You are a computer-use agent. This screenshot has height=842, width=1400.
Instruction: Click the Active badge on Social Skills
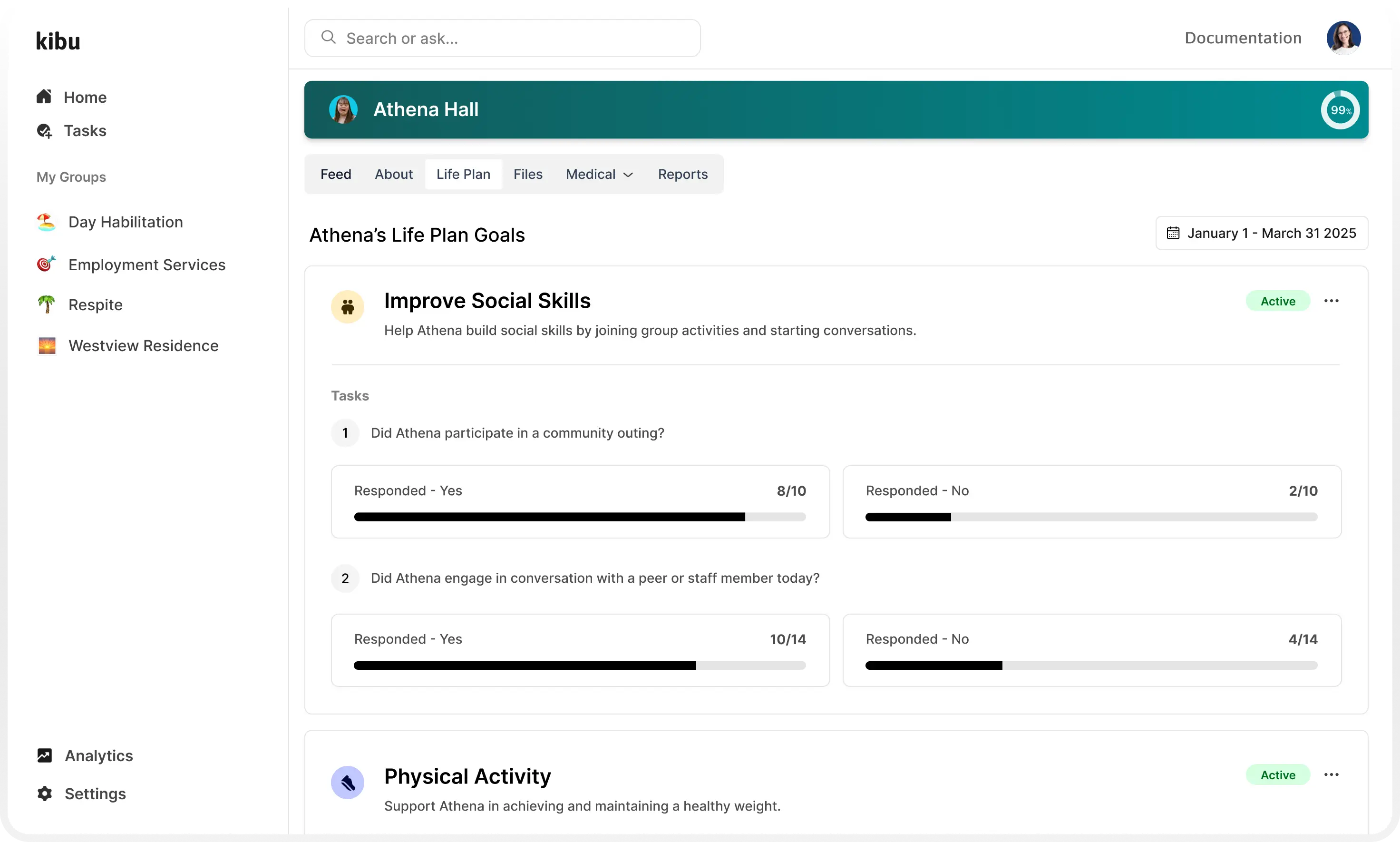pos(1277,301)
